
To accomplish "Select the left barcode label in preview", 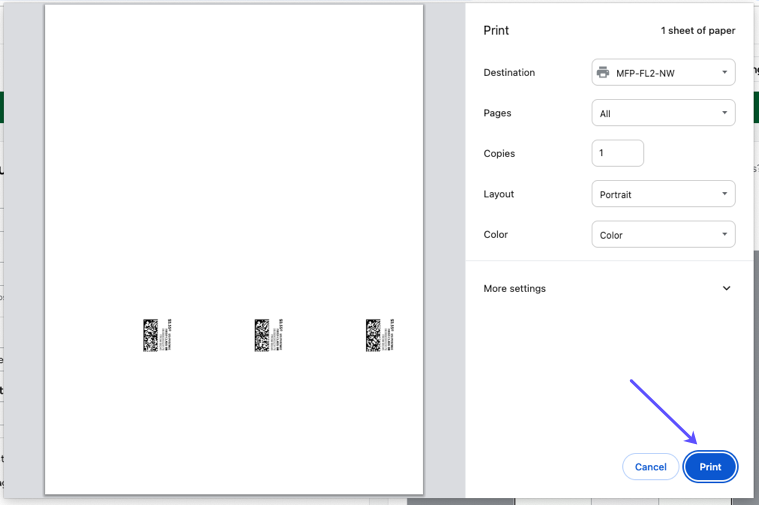I will pyautogui.click(x=157, y=335).
